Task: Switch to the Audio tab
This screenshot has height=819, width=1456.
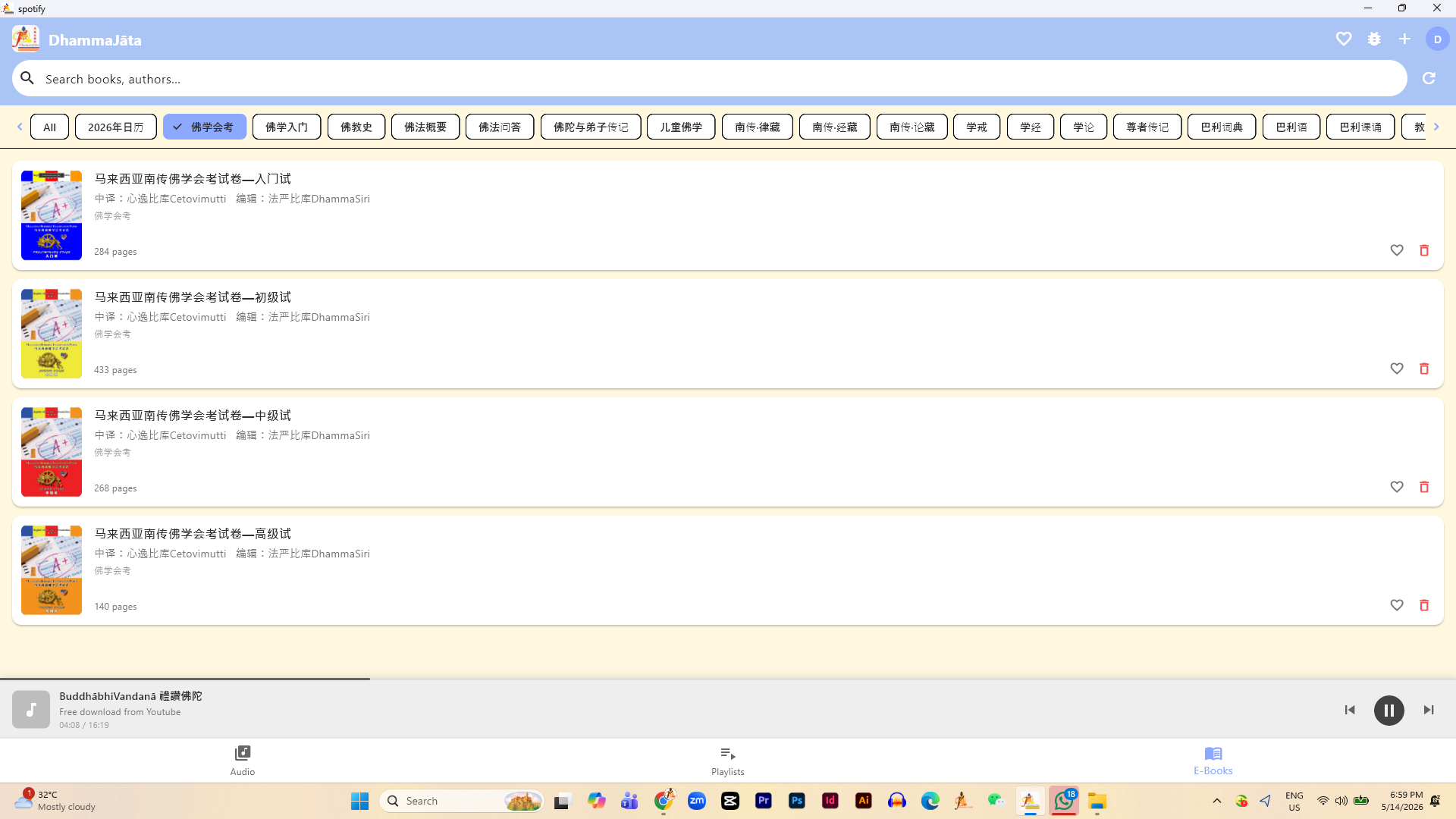Action: [243, 761]
